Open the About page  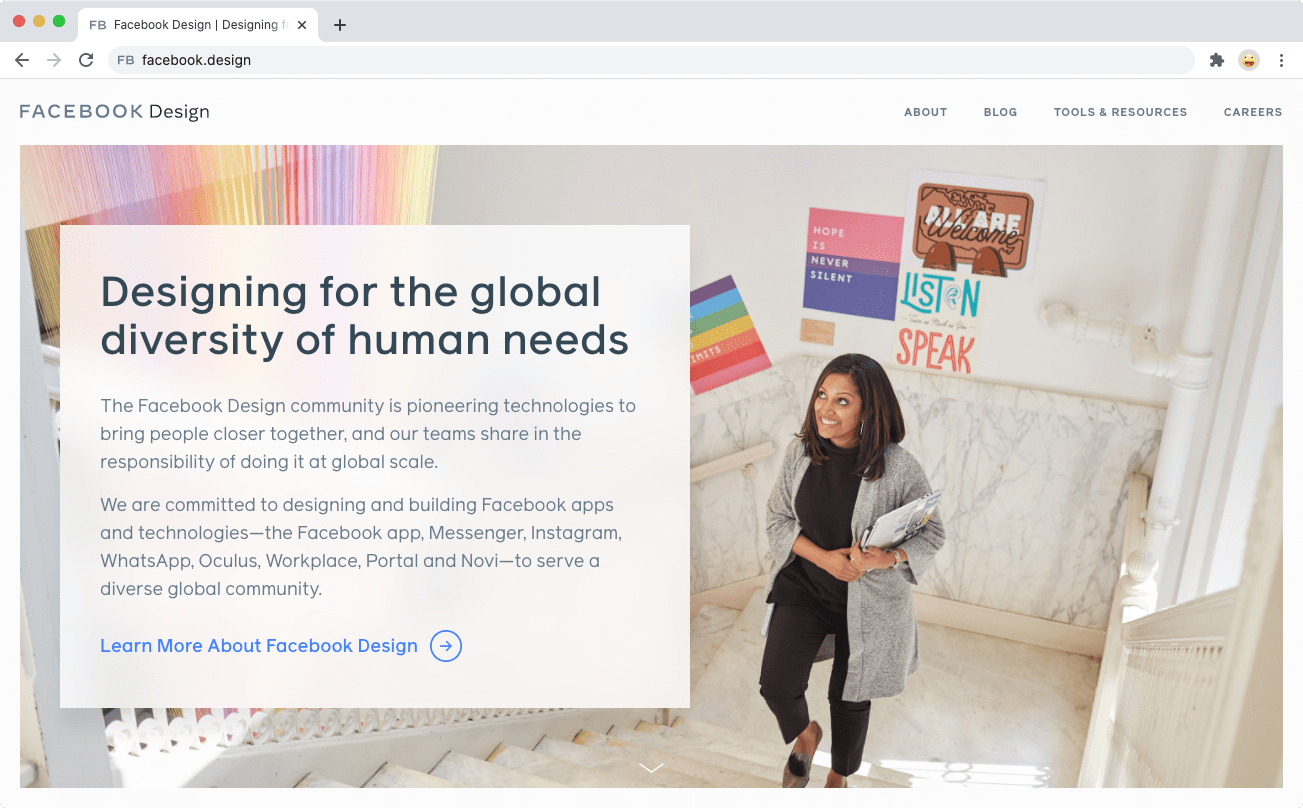(x=925, y=112)
